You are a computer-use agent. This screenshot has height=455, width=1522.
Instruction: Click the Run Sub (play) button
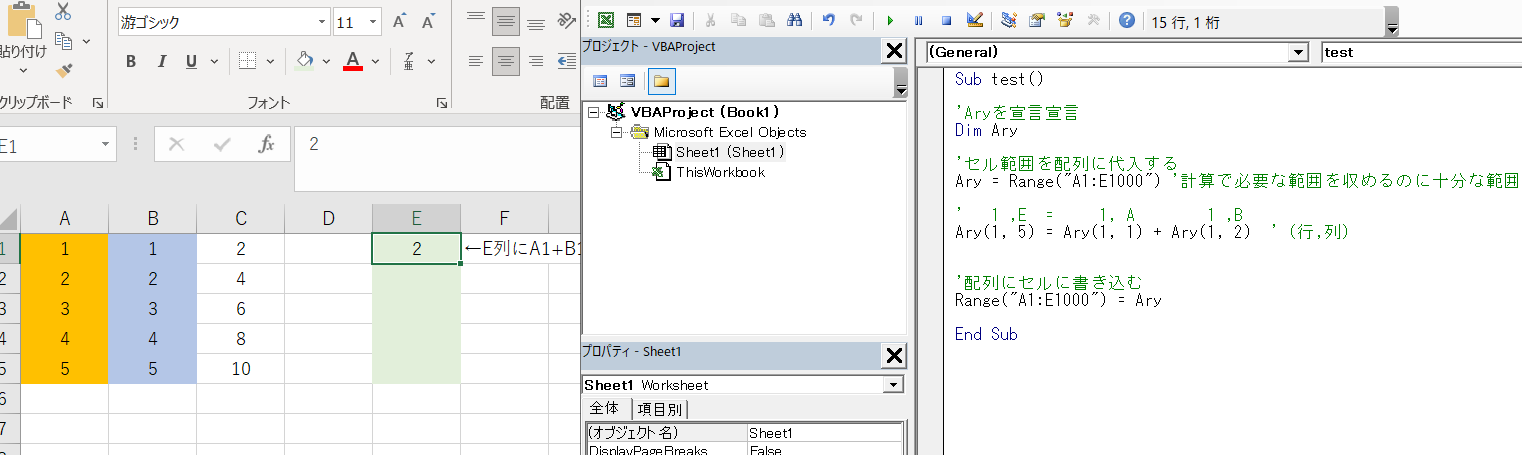890,20
